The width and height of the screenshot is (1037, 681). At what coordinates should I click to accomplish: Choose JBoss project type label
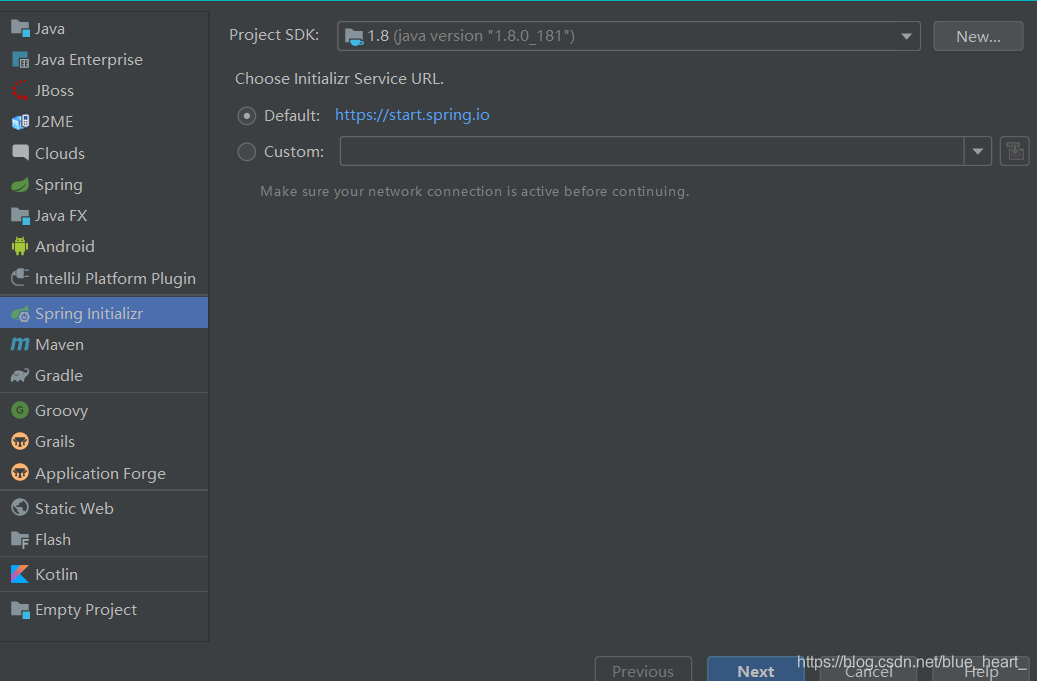tap(54, 91)
